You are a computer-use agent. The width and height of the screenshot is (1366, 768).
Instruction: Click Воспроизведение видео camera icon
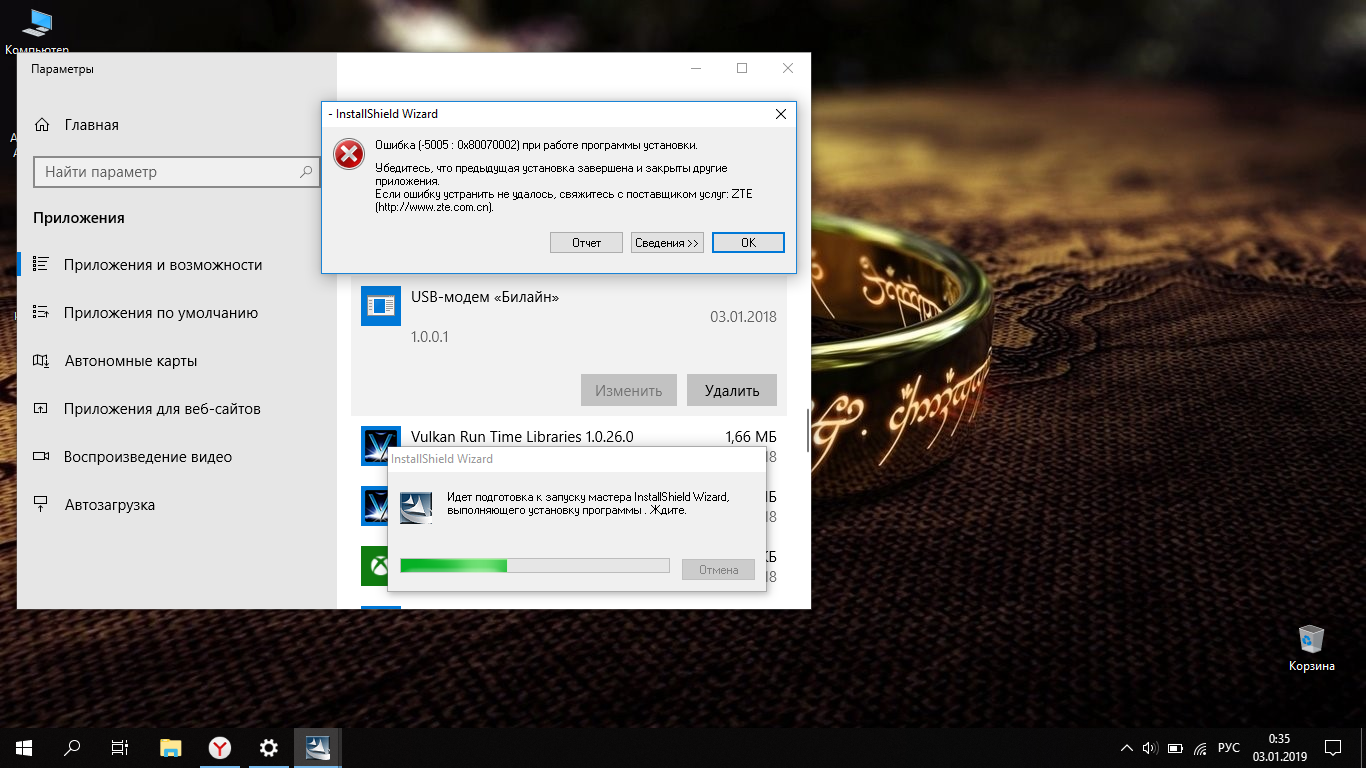(x=41, y=457)
